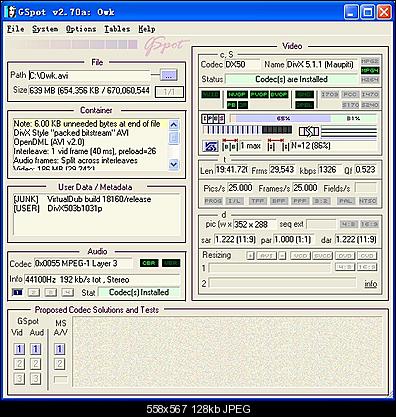Select audio stream 4 button

point(68,292)
